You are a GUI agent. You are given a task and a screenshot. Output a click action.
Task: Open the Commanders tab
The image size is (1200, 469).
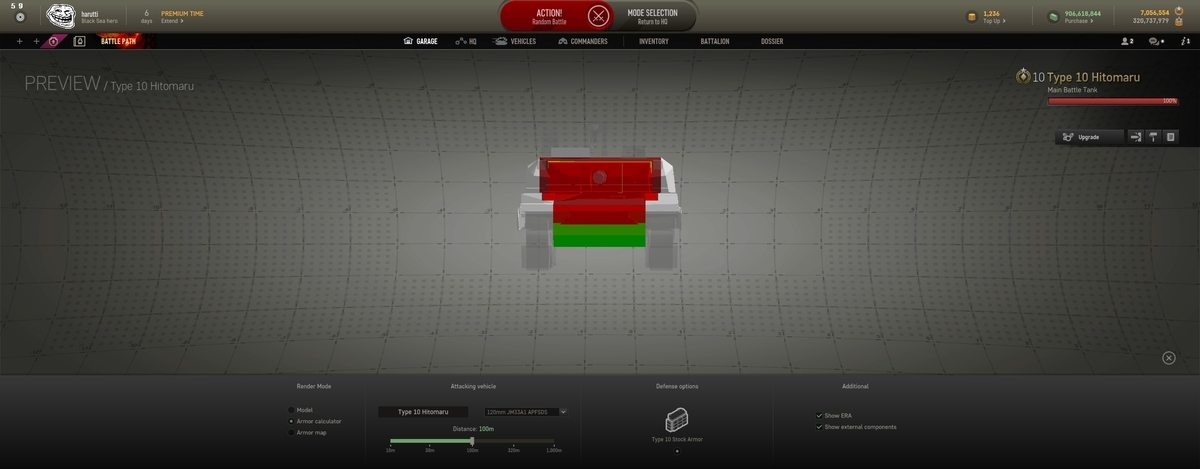[x=583, y=42]
